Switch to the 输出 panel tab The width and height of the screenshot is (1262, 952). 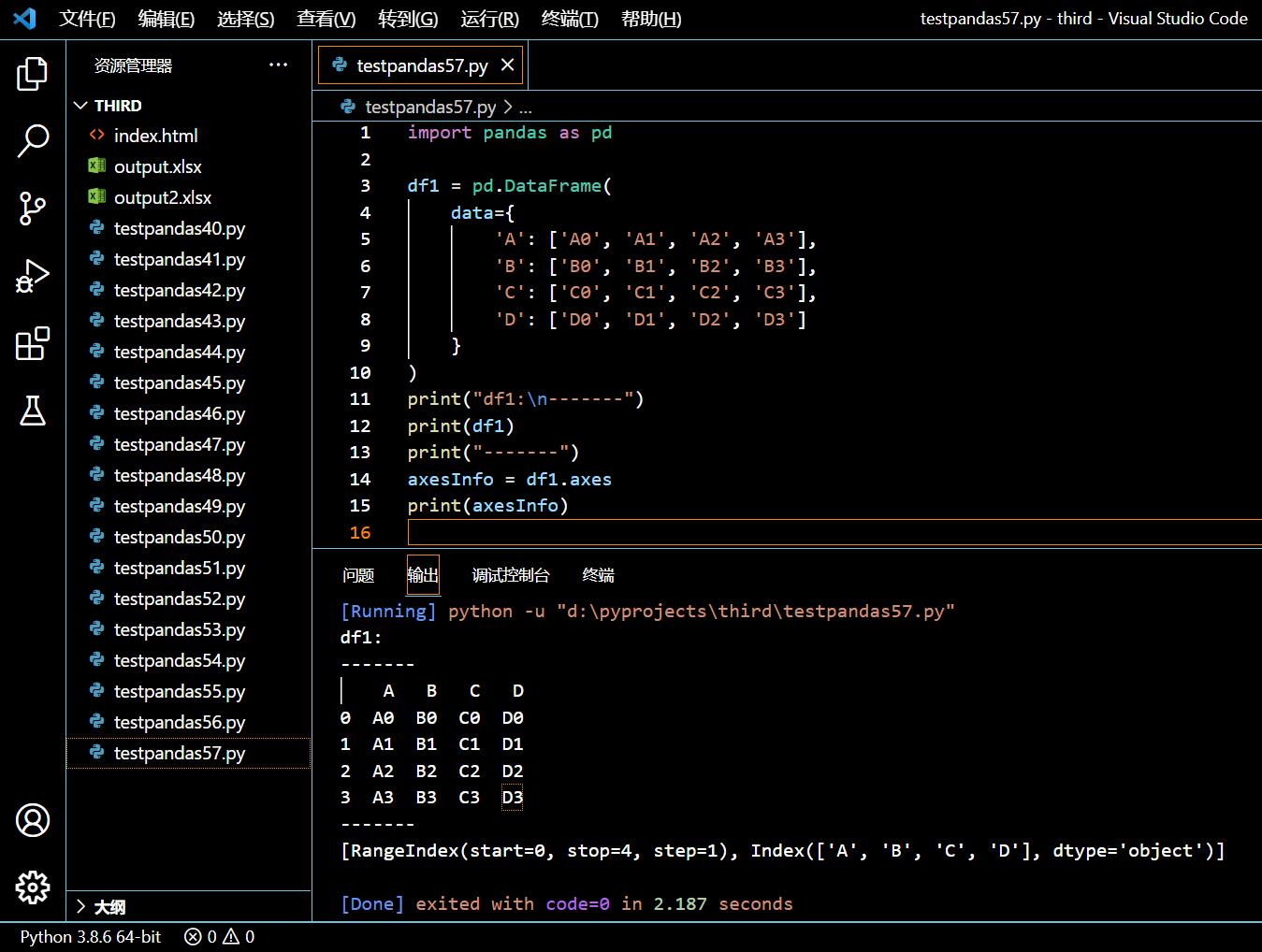tap(423, 575)
